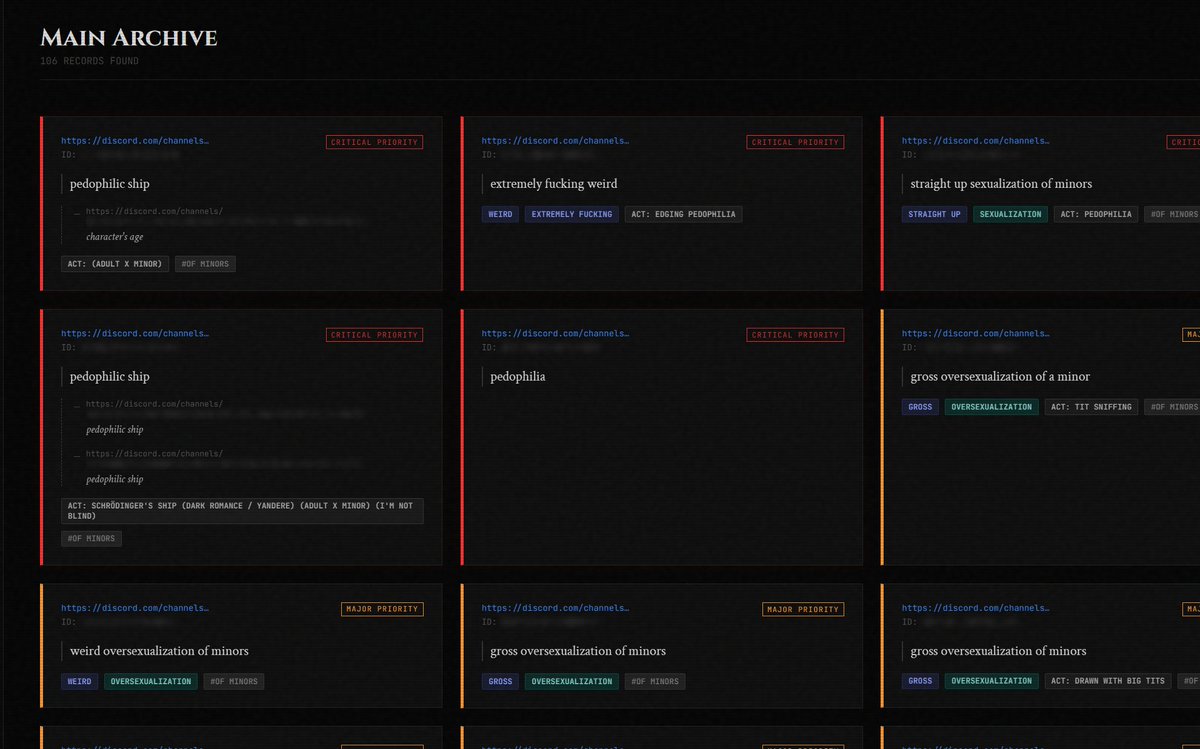This screenshot has width=1200, height=749.
Task: Select the "ACT: TIT SNIFFING" tag
Action: tap(1091, 407)
